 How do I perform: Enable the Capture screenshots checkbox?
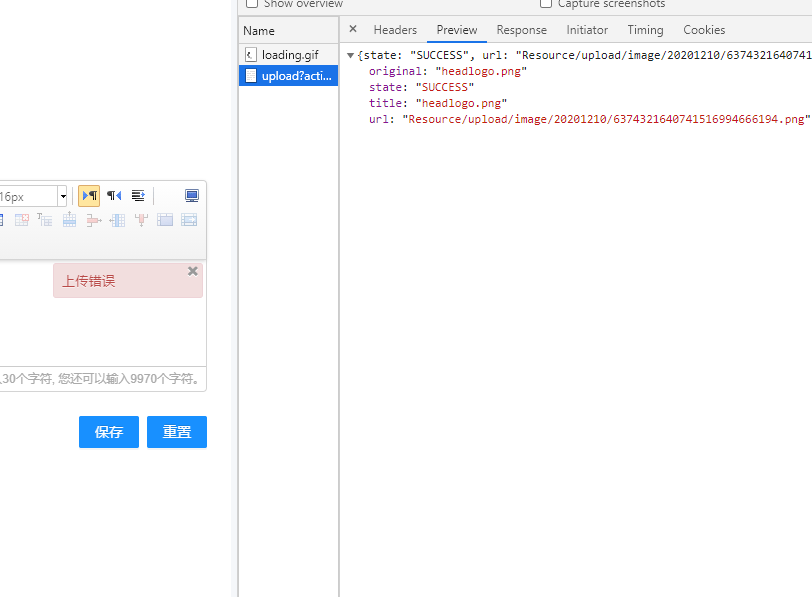tap(546, 4)
